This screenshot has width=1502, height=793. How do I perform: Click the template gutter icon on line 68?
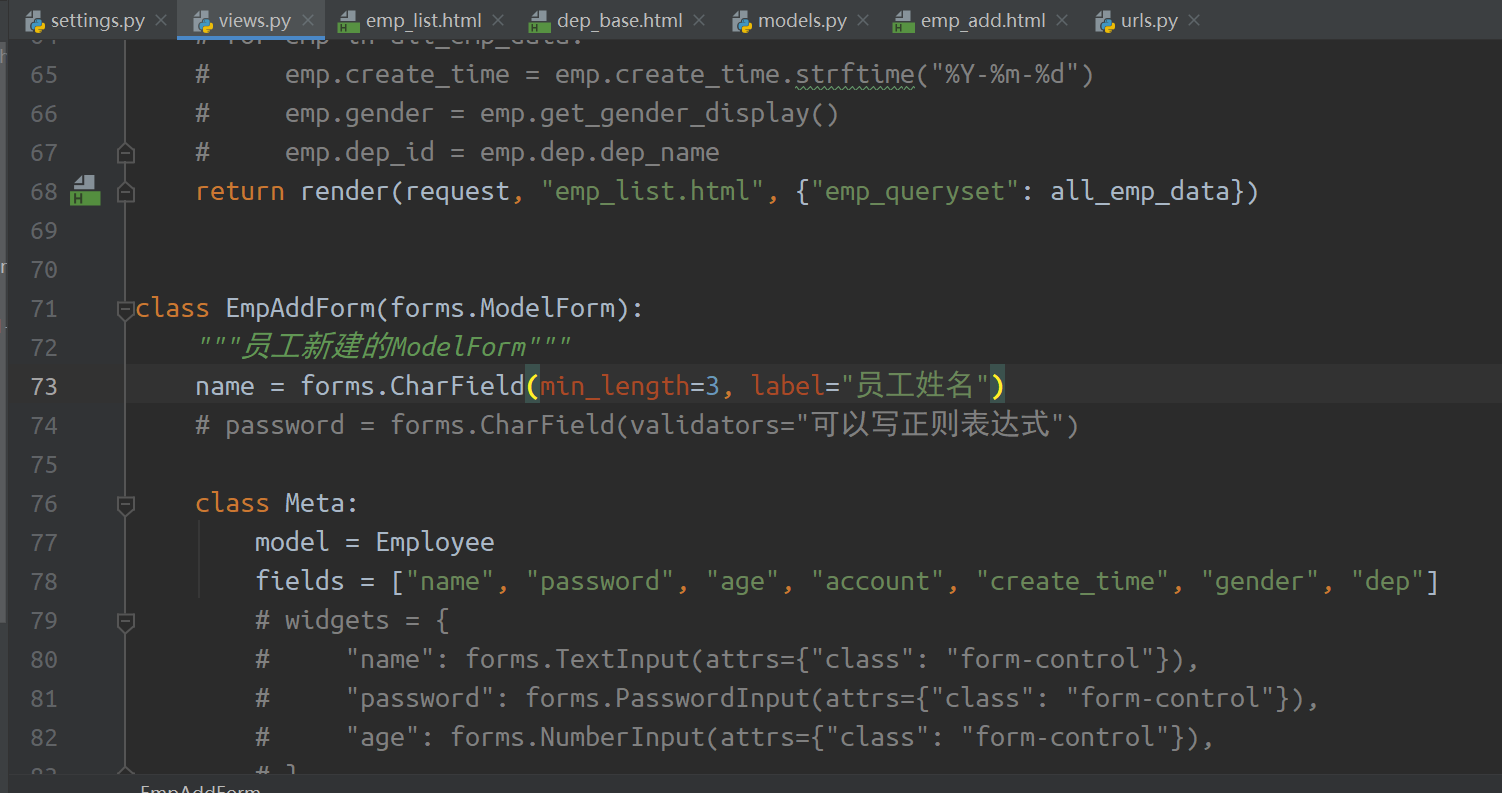coord(84,191)
